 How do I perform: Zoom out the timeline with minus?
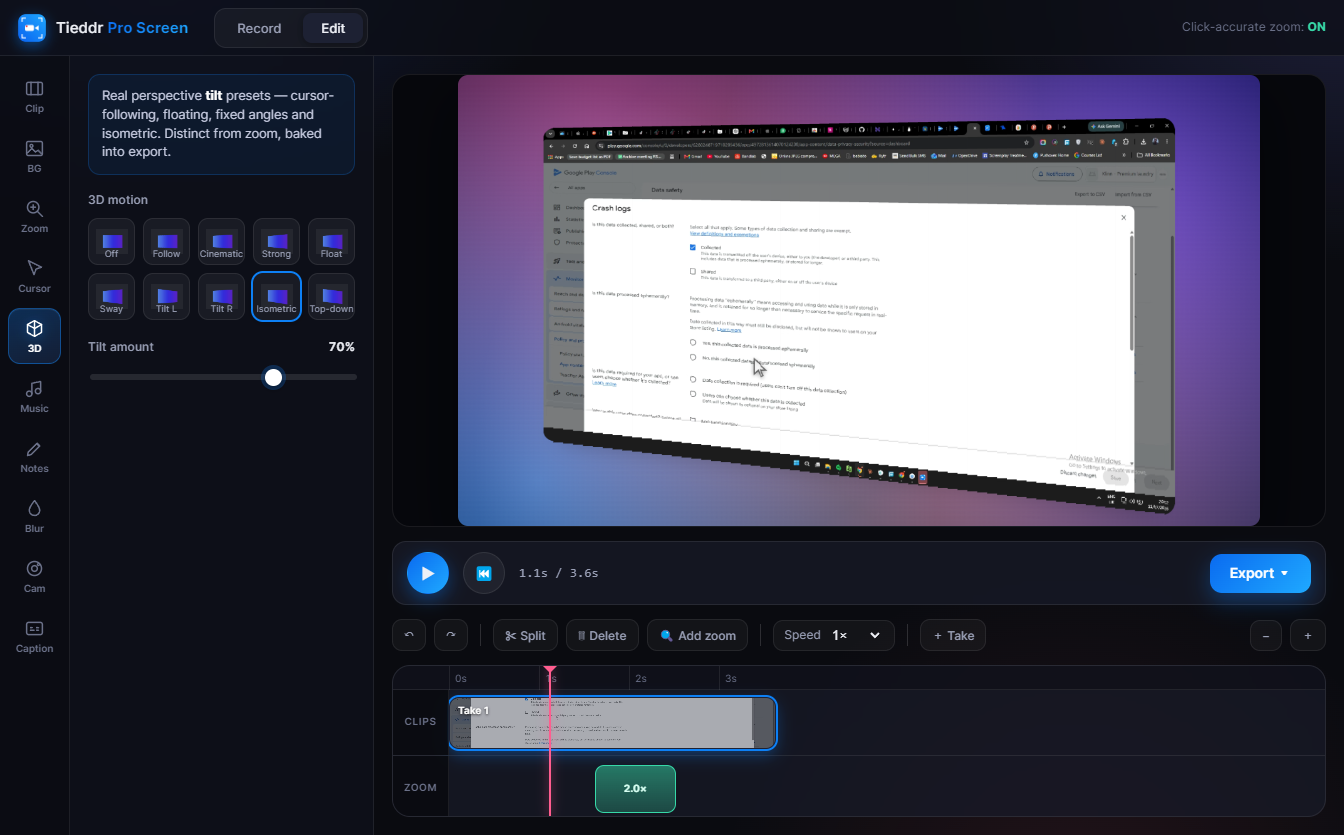1266,635
